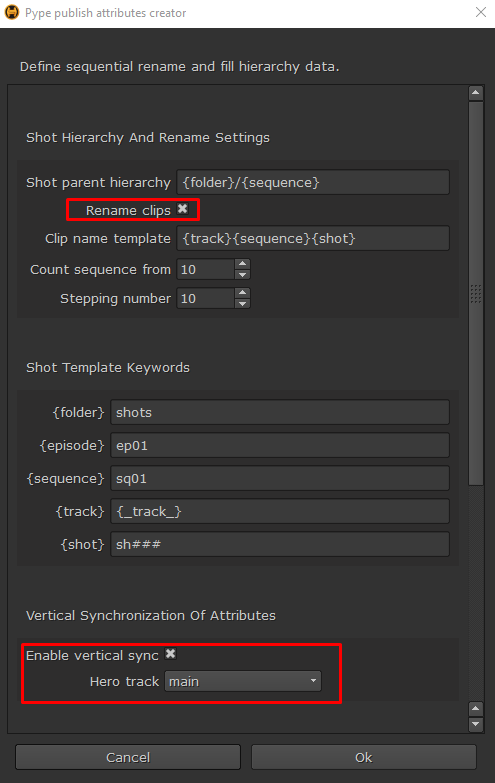Click the scroll up arrow at scrollbar top

[x=476, y=93]
